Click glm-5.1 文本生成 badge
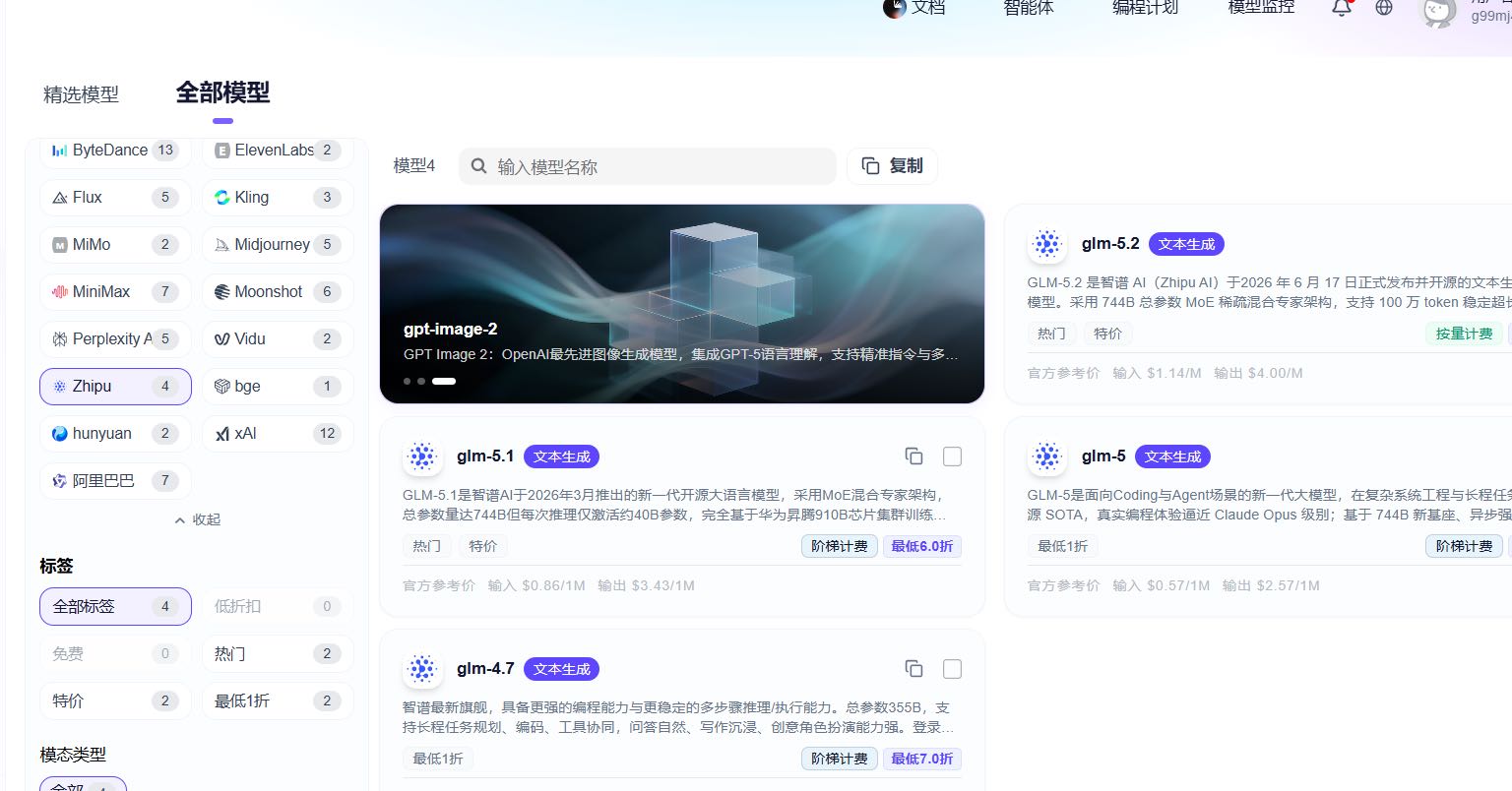Image resolution: width=1512 pixels, height=791 pixels. (561, 456)
